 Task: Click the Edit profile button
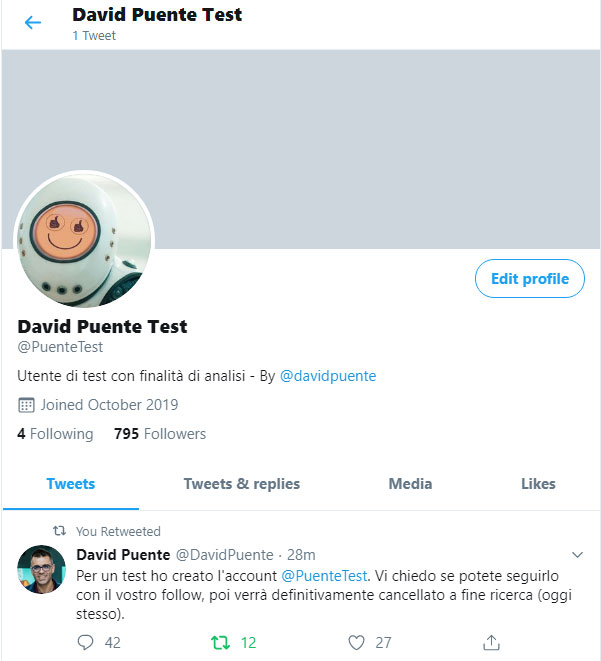click(x=530, y=279)
